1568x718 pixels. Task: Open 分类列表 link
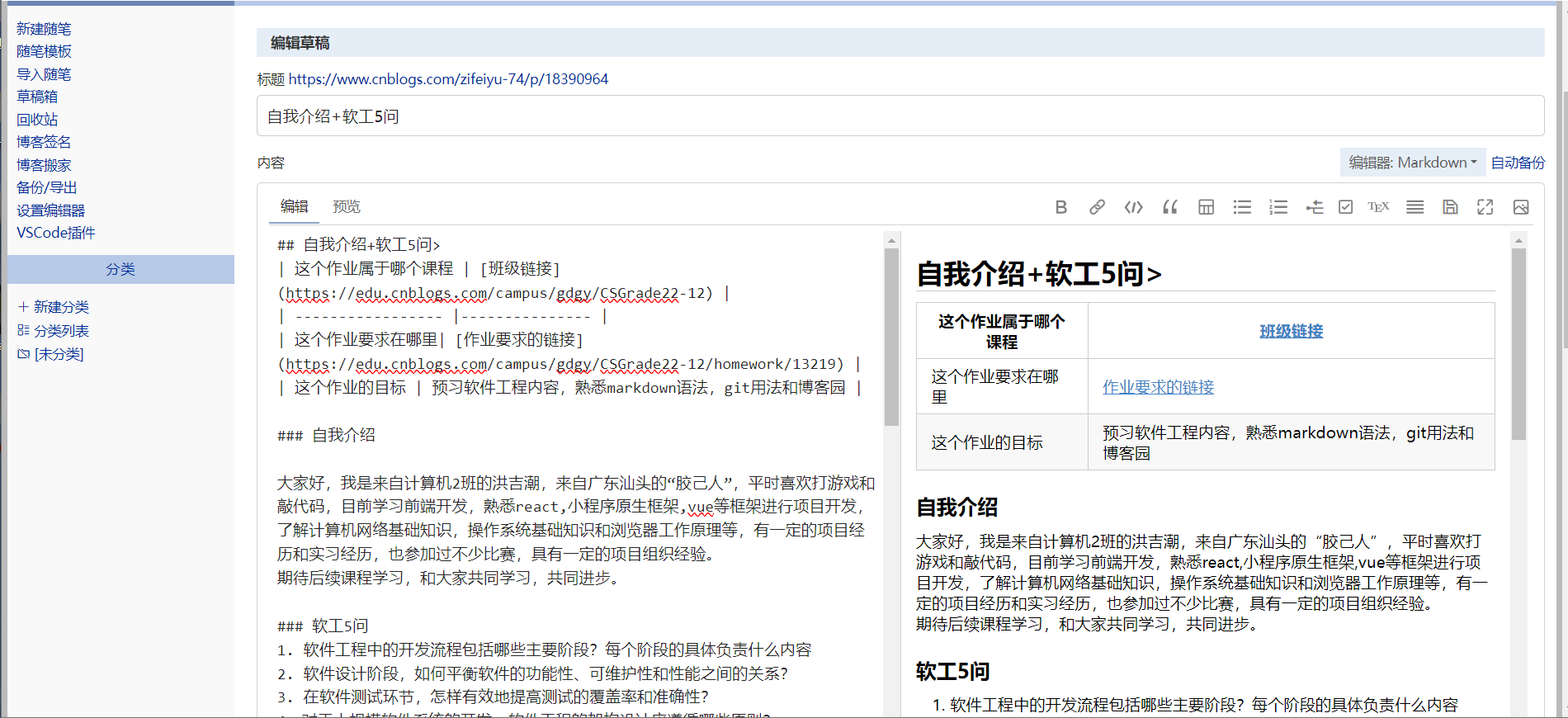pos(62,331)
